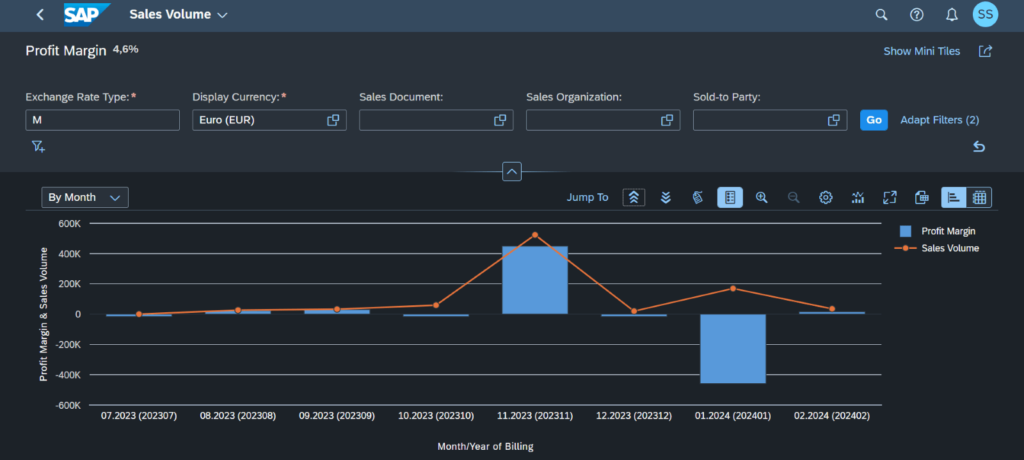The width and height of the screenshot is (1024, 460).
Task: Click the details tag icon
Action: [697, 197]
